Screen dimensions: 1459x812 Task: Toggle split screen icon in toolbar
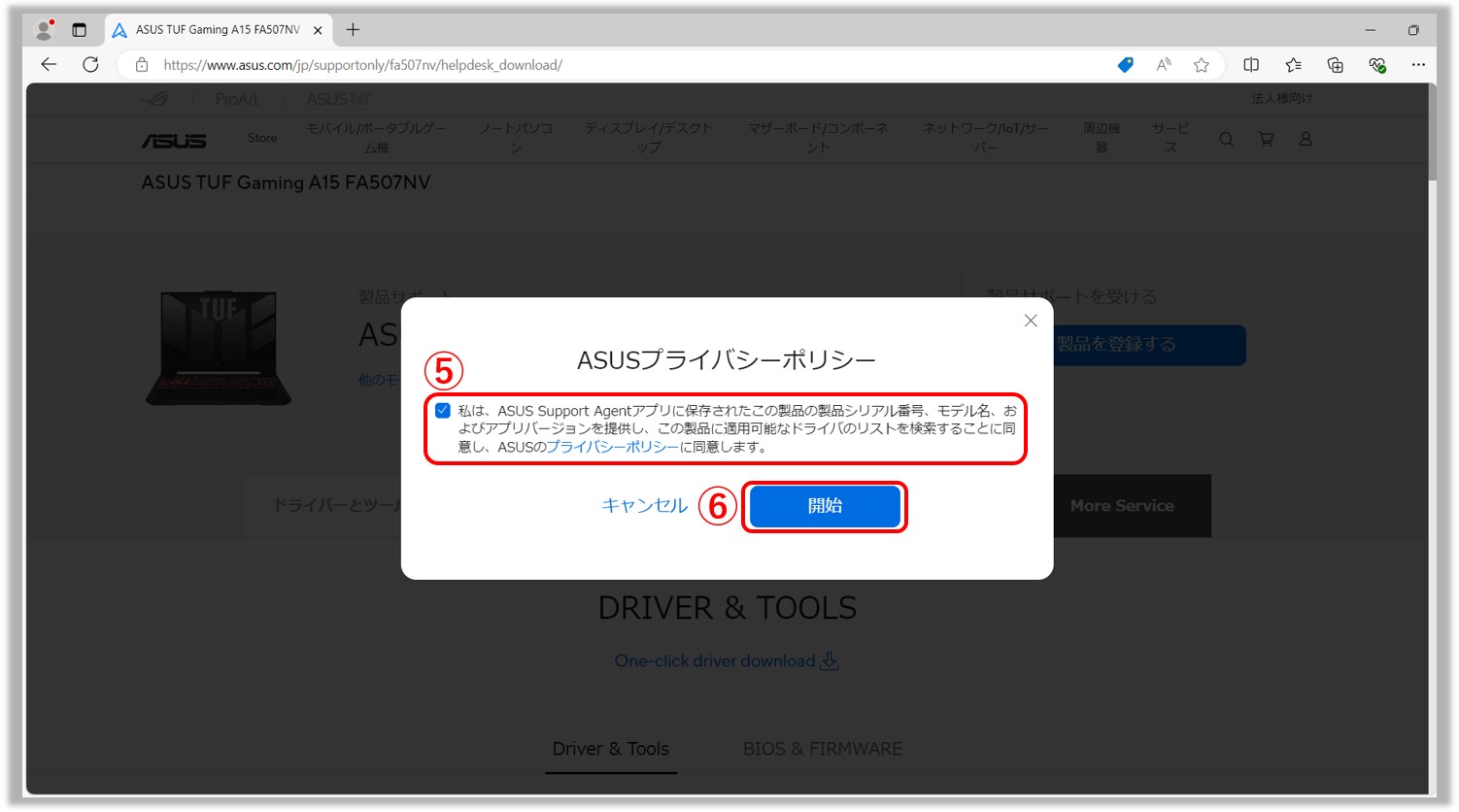point(1251,65)
